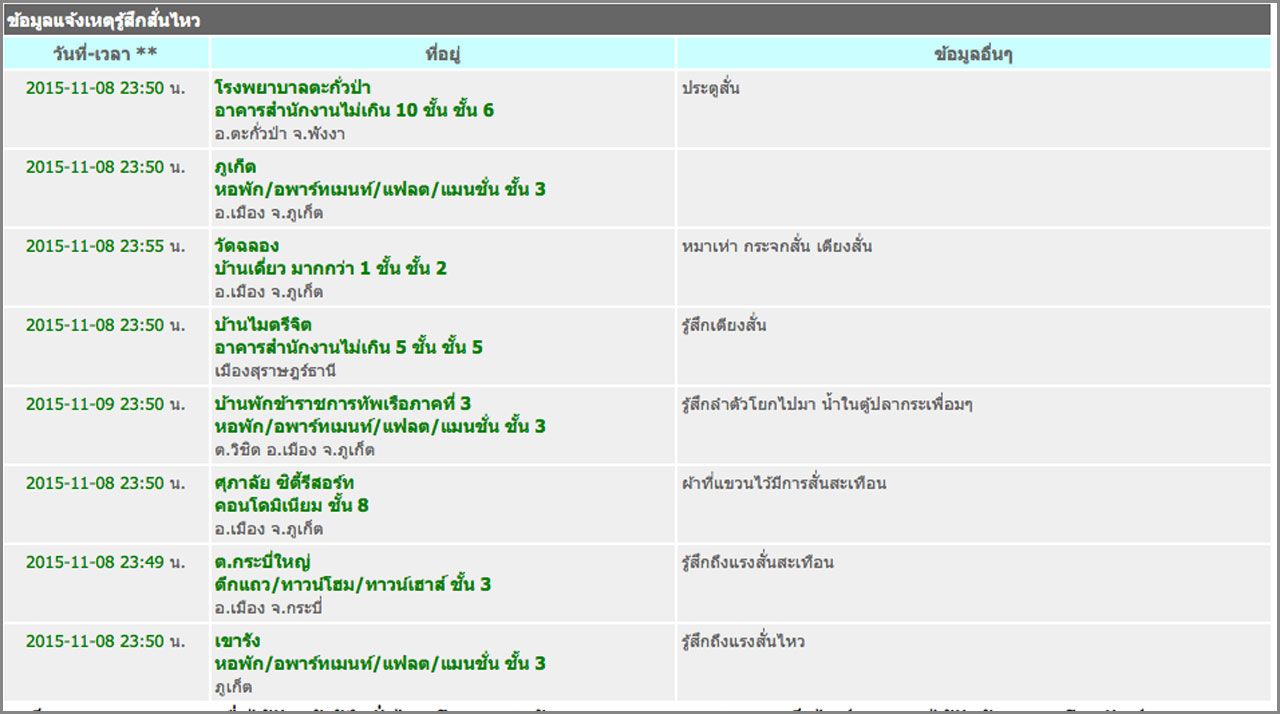This screenshot has height=714, width=1280.
Task: Click the หมาเห่า กระจกสั่น เตียงสั่น remark
Action: (x=777, y=246)
